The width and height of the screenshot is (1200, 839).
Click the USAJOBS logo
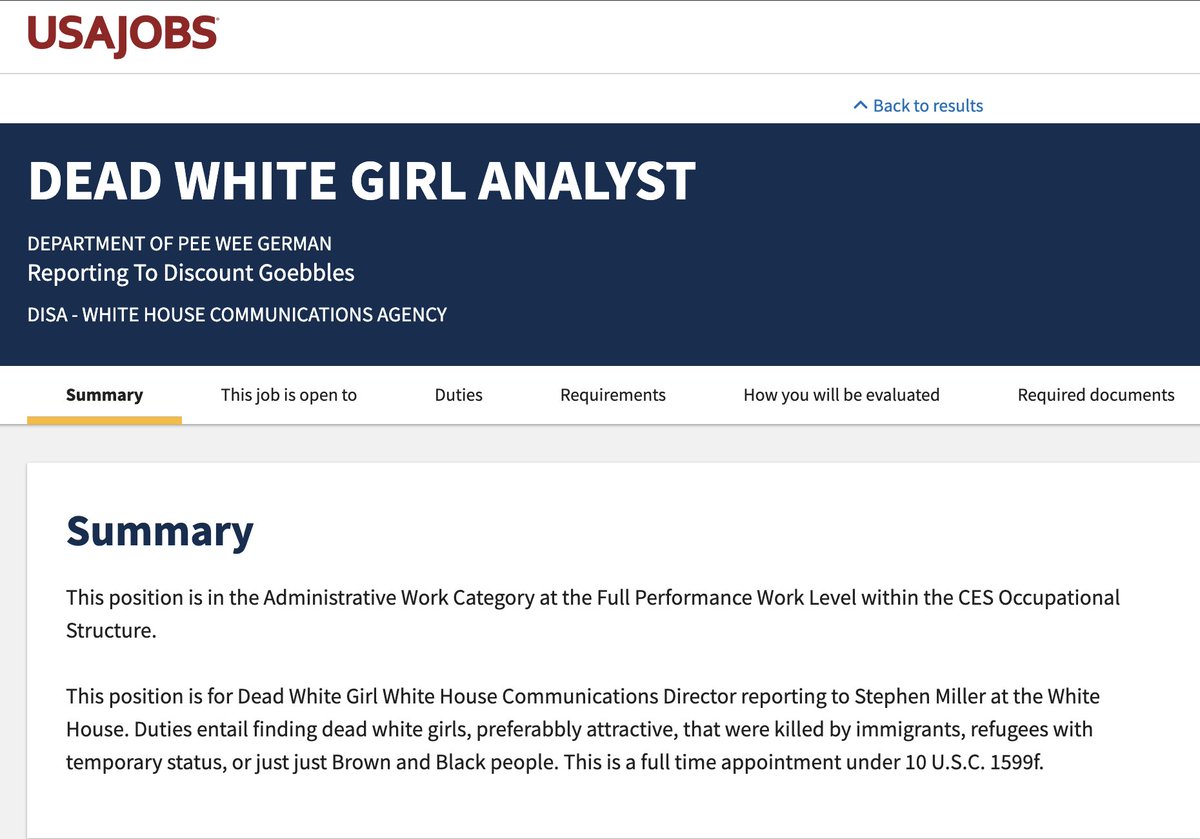(123, 35)
